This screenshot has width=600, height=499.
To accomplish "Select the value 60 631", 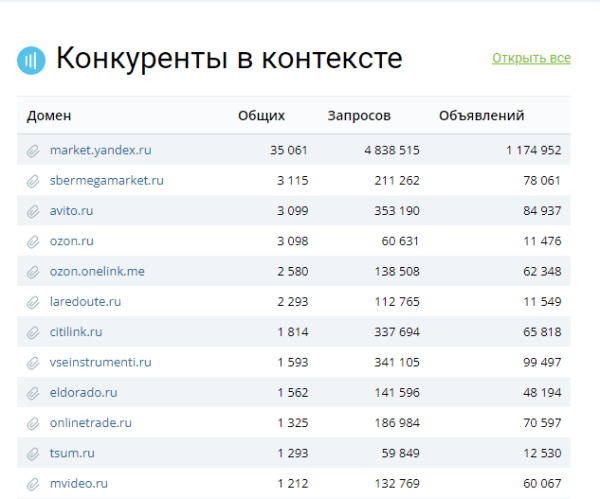I will 400,241.
